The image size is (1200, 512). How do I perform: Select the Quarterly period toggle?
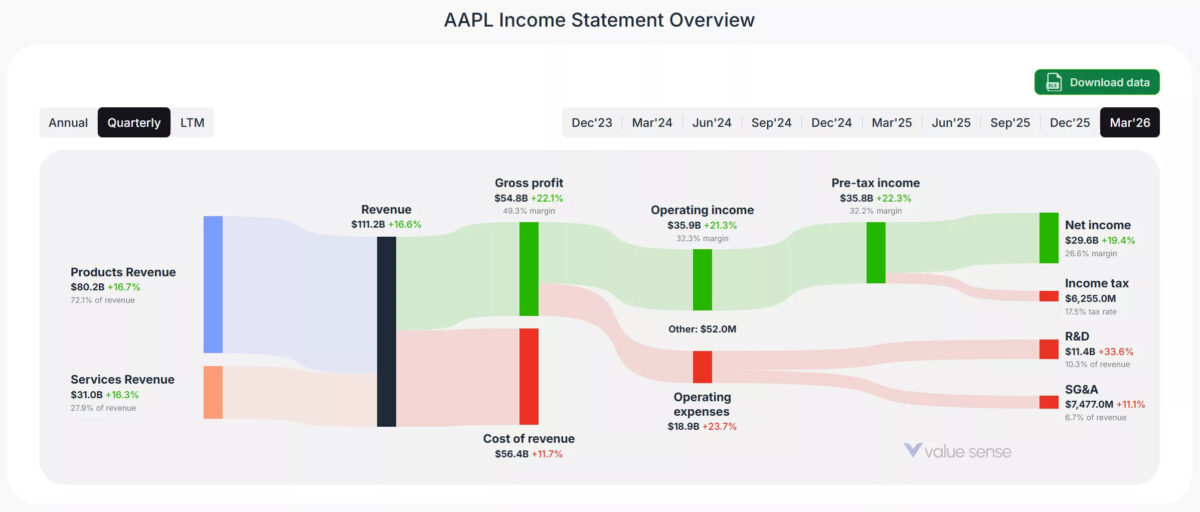pyautogui.click(x=134, y=122)
